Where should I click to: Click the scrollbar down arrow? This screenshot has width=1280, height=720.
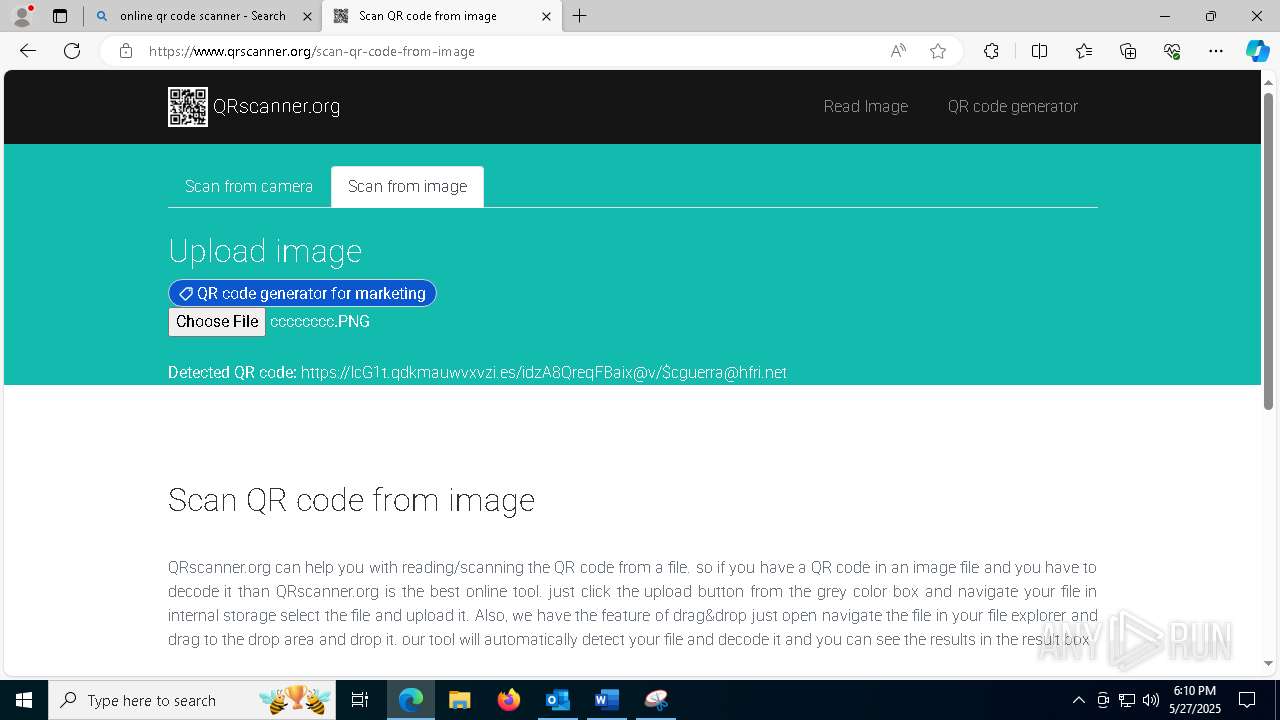coord(1268,663)
